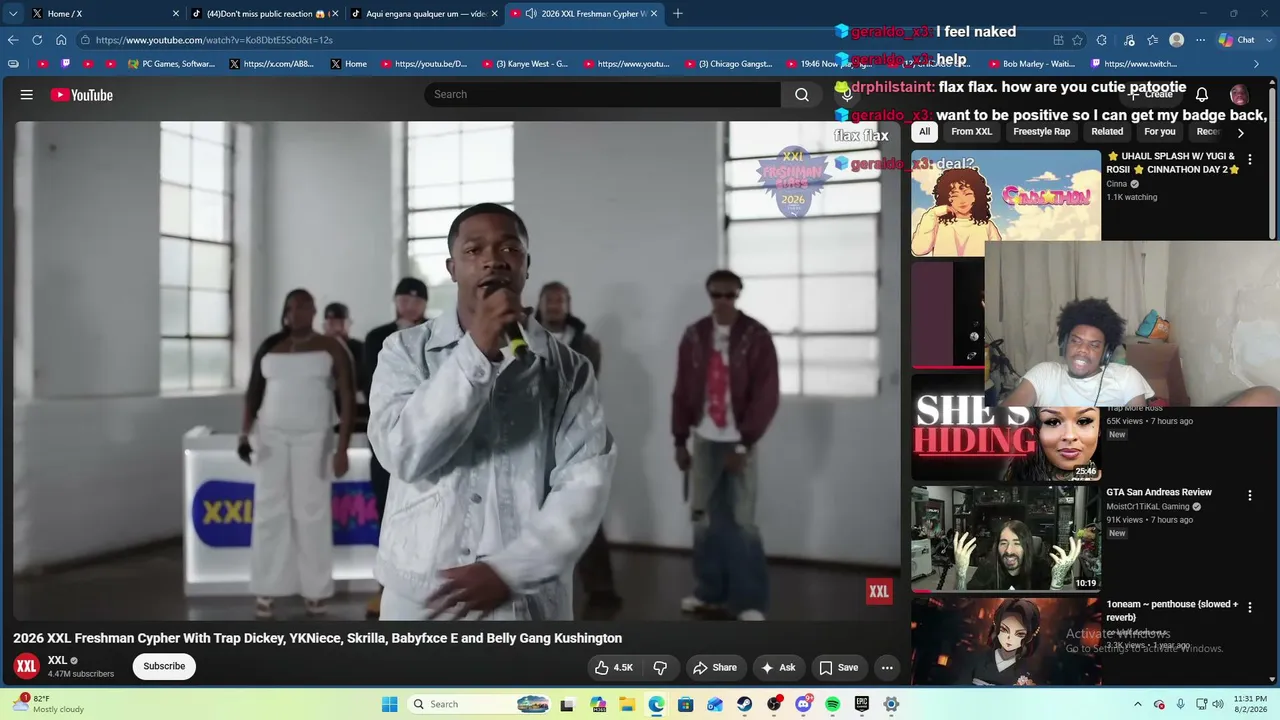Open volume control in the system tray
This screenshot has width=1280, height=720.
coord(1218,704)
